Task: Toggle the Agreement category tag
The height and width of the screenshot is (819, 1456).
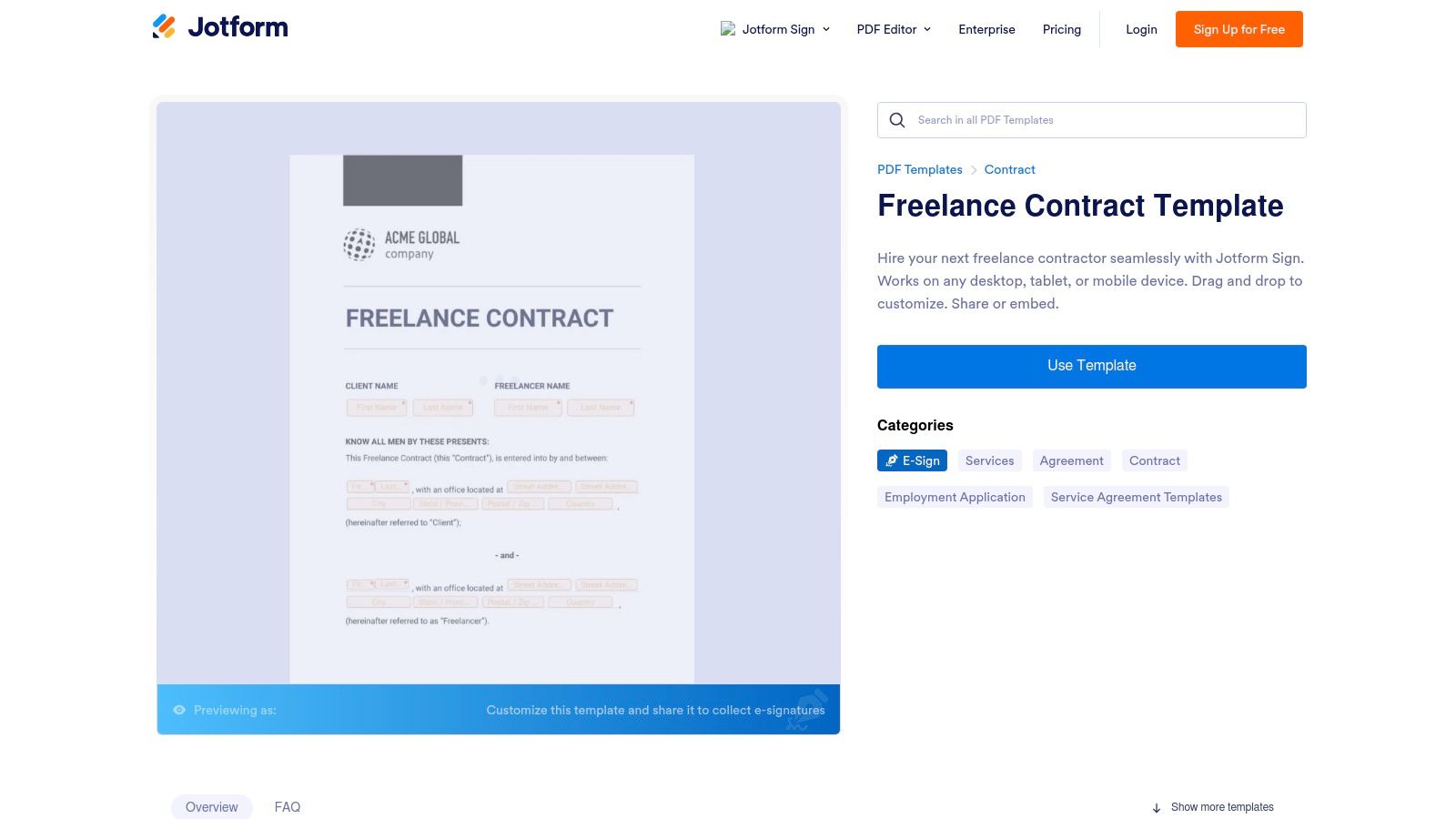Action: [1071, 460]
